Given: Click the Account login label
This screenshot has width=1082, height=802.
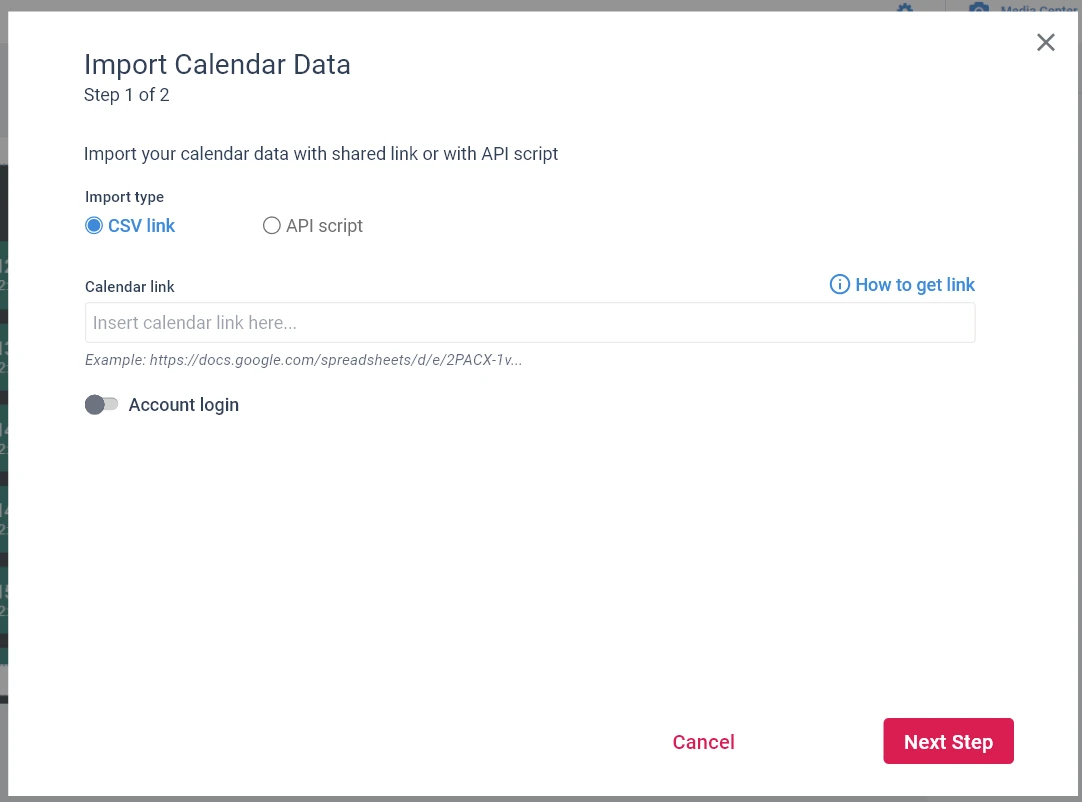Looking at the screenshot, I should tap(183, 404).
